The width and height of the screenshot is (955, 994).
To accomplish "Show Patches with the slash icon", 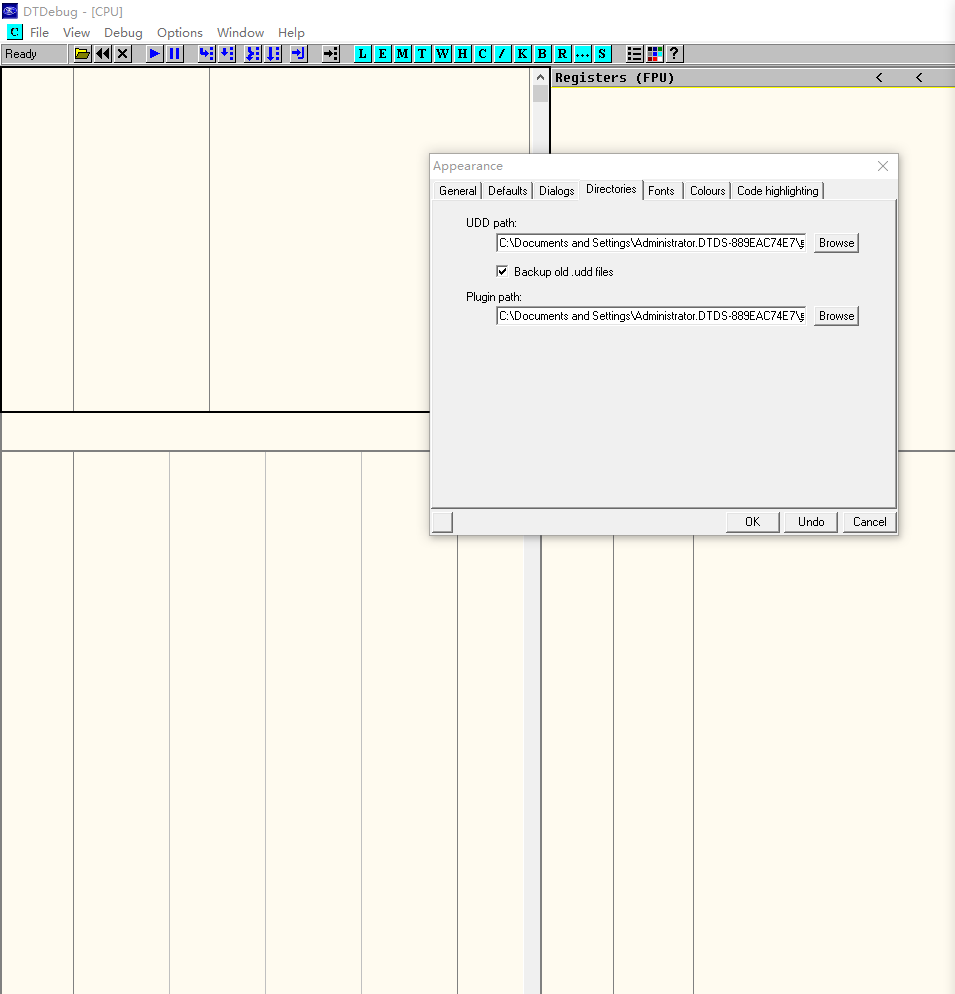I will coord(502,54).
